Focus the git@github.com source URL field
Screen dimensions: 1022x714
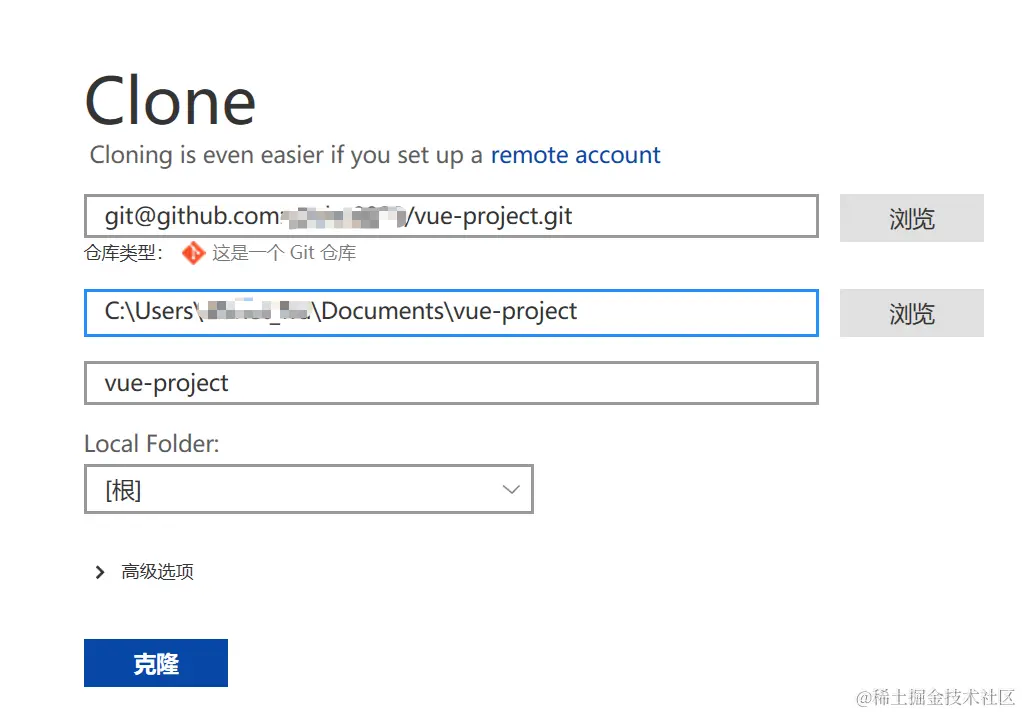pos(450,216)
